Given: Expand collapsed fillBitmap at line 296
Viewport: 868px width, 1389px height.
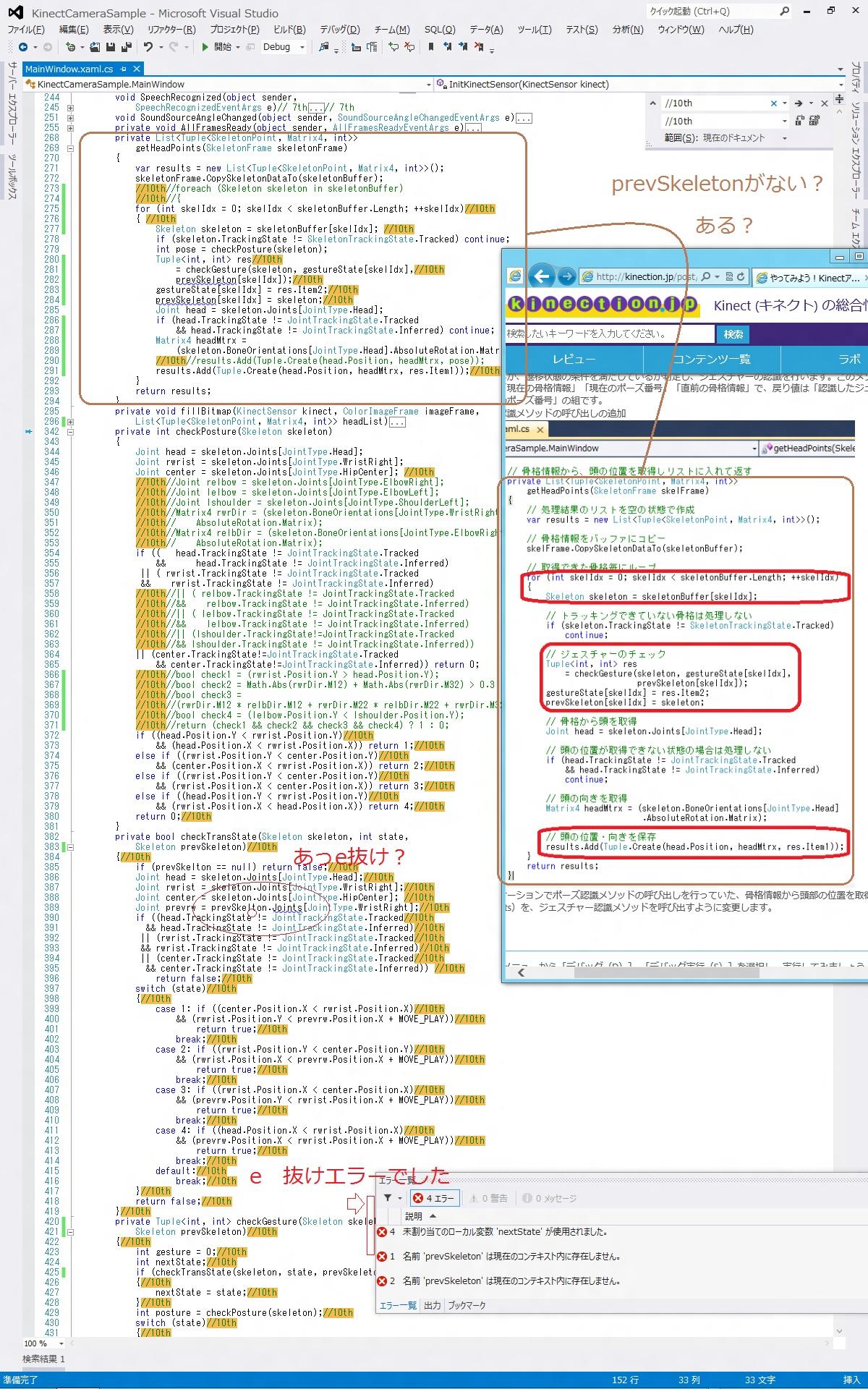Looking at the screenshot, I should click(x=70, y=421).
